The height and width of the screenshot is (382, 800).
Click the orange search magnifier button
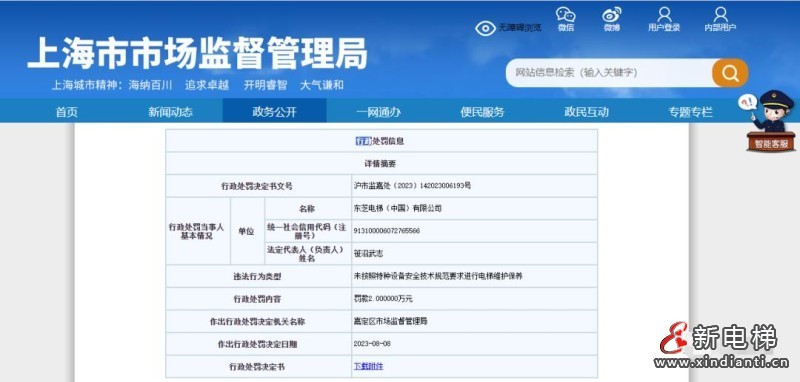(x=730, y=73)
